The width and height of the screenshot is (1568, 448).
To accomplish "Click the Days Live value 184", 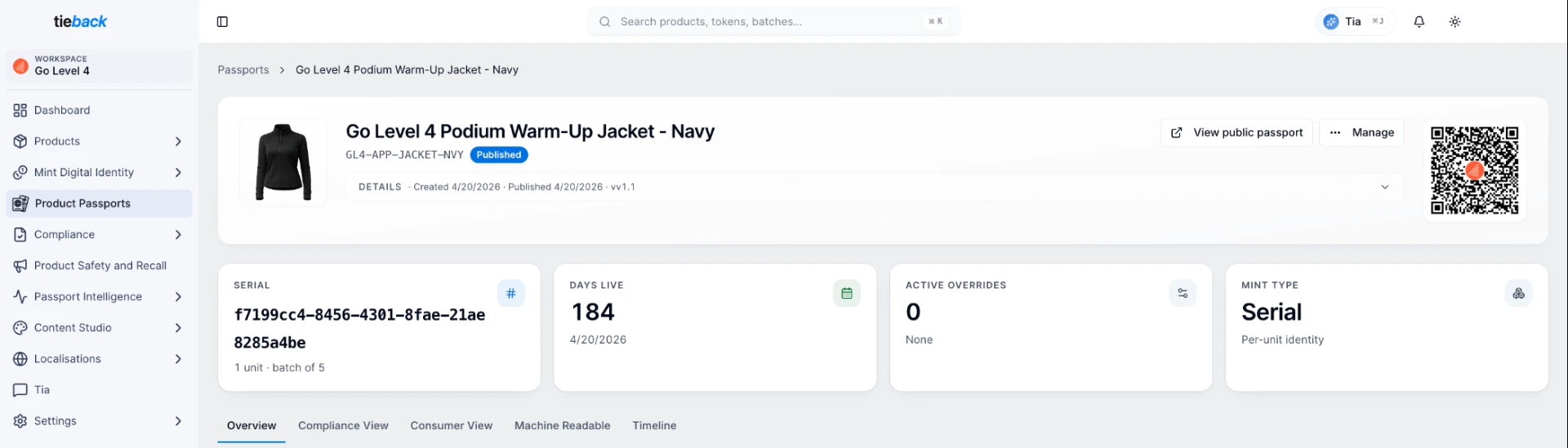I will coord(593,313).
